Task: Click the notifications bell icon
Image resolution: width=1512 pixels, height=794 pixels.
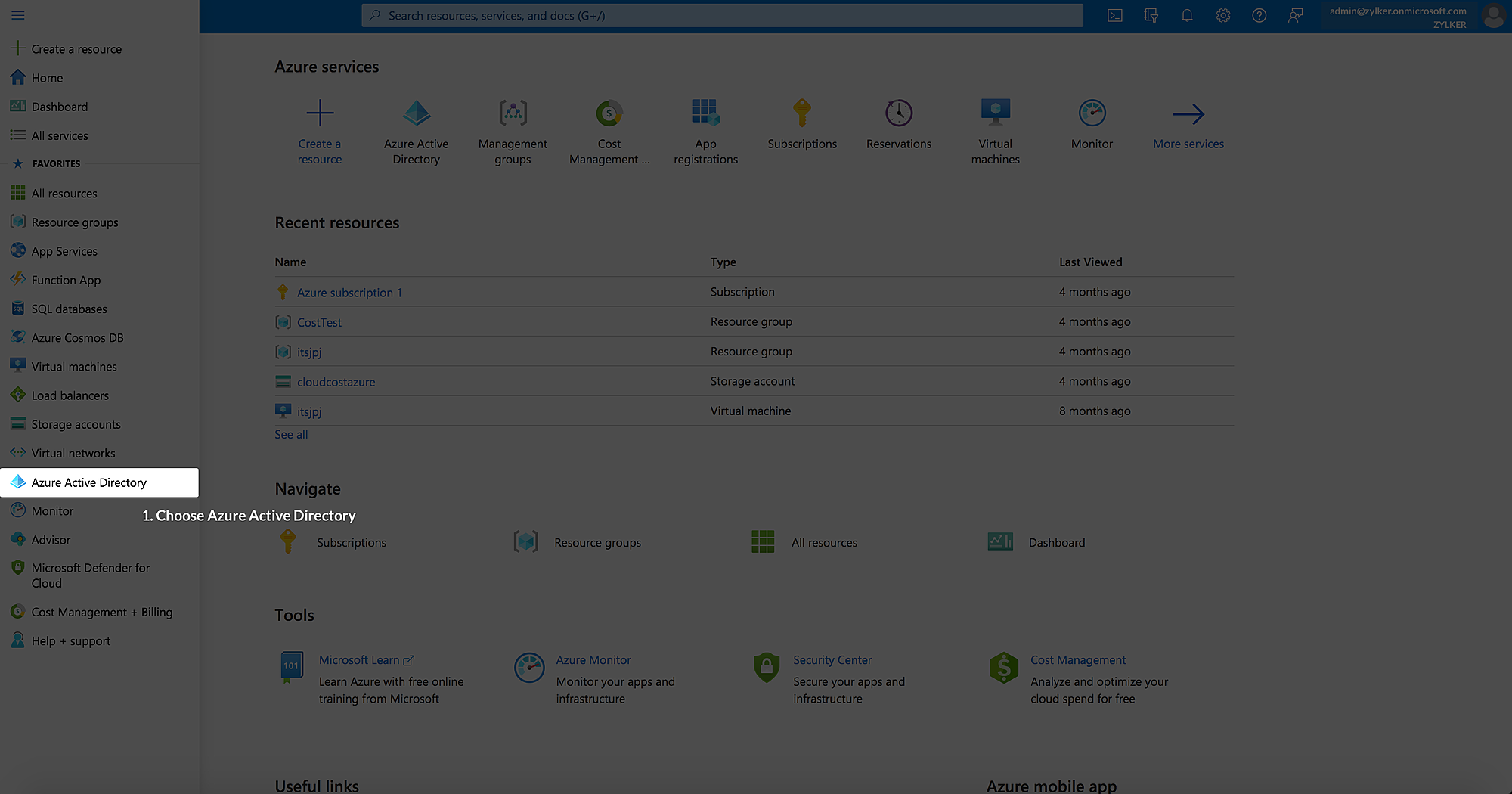Action: pyautogui.click(x=1187, y=16)
